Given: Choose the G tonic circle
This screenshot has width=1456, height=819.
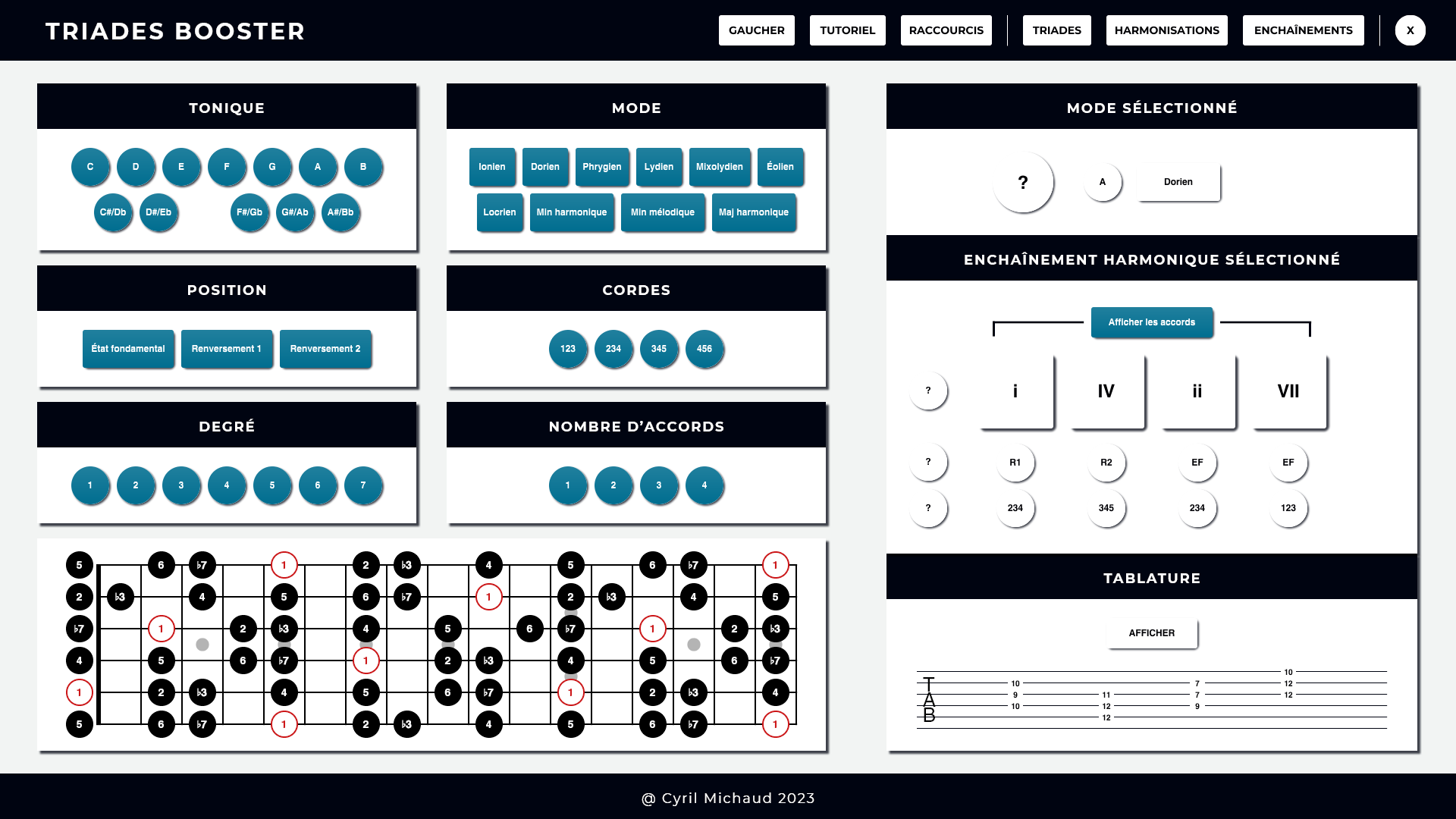Looking at the screenshot, I should [272, 167].
